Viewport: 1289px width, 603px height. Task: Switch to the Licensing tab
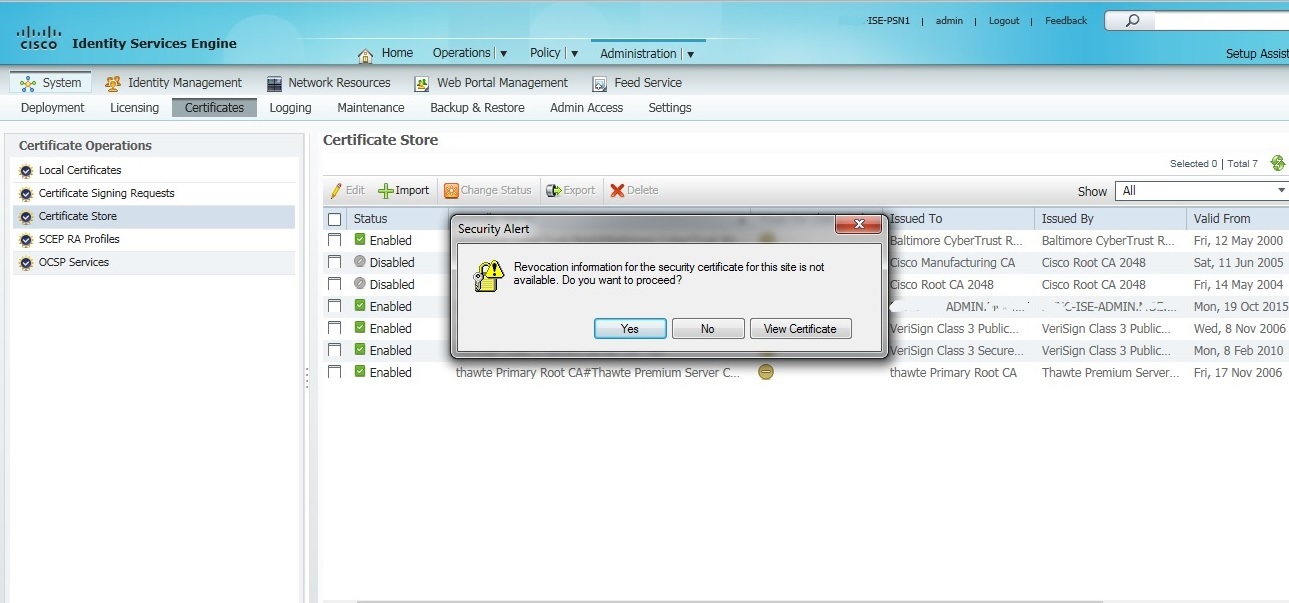(134, 108)
